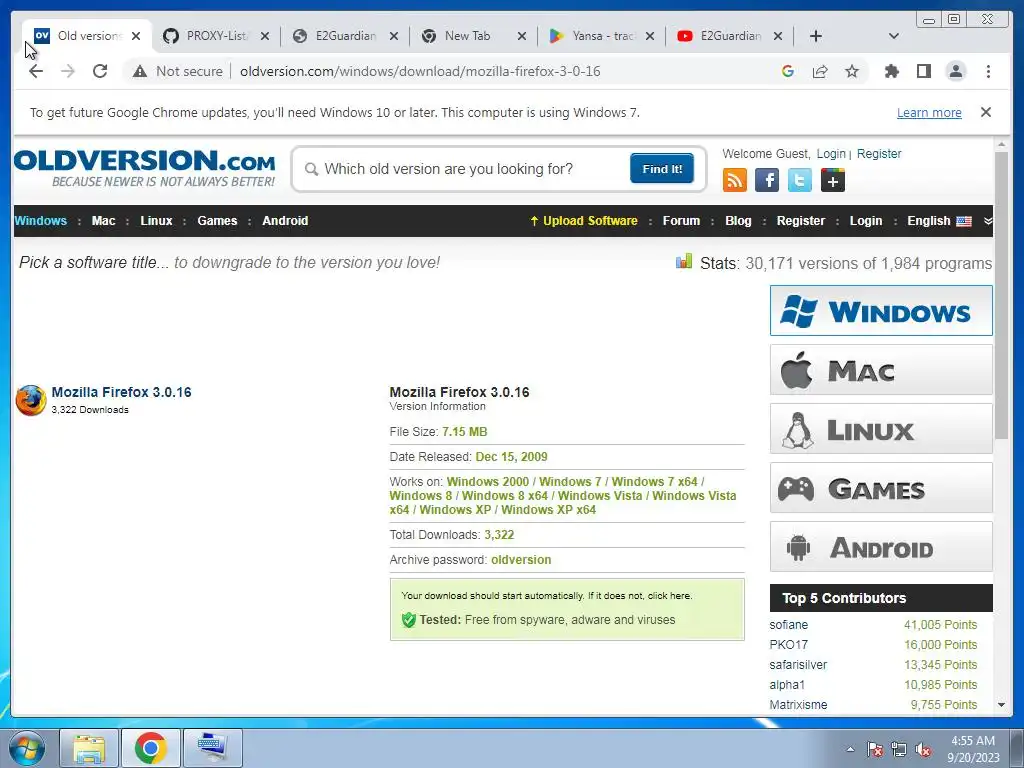The image size is (1024, 768).
Task: Click Register in the black nav bar
Action: point(801,221)
